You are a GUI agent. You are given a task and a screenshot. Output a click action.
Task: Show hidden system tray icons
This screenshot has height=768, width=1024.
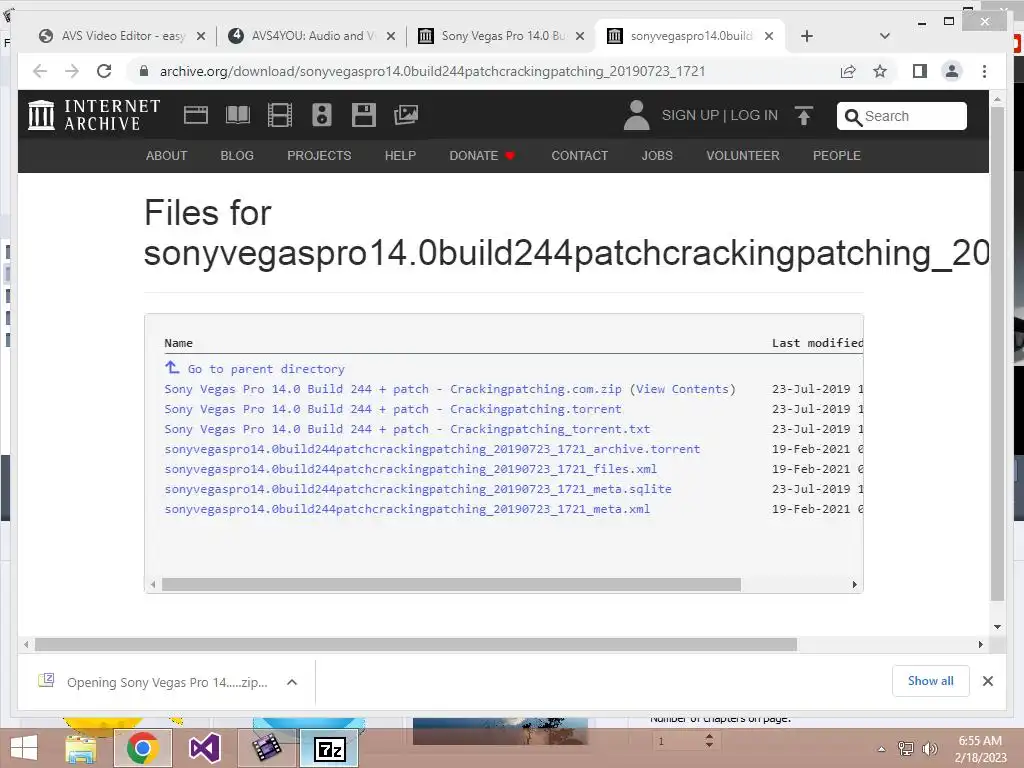point(882,749)
